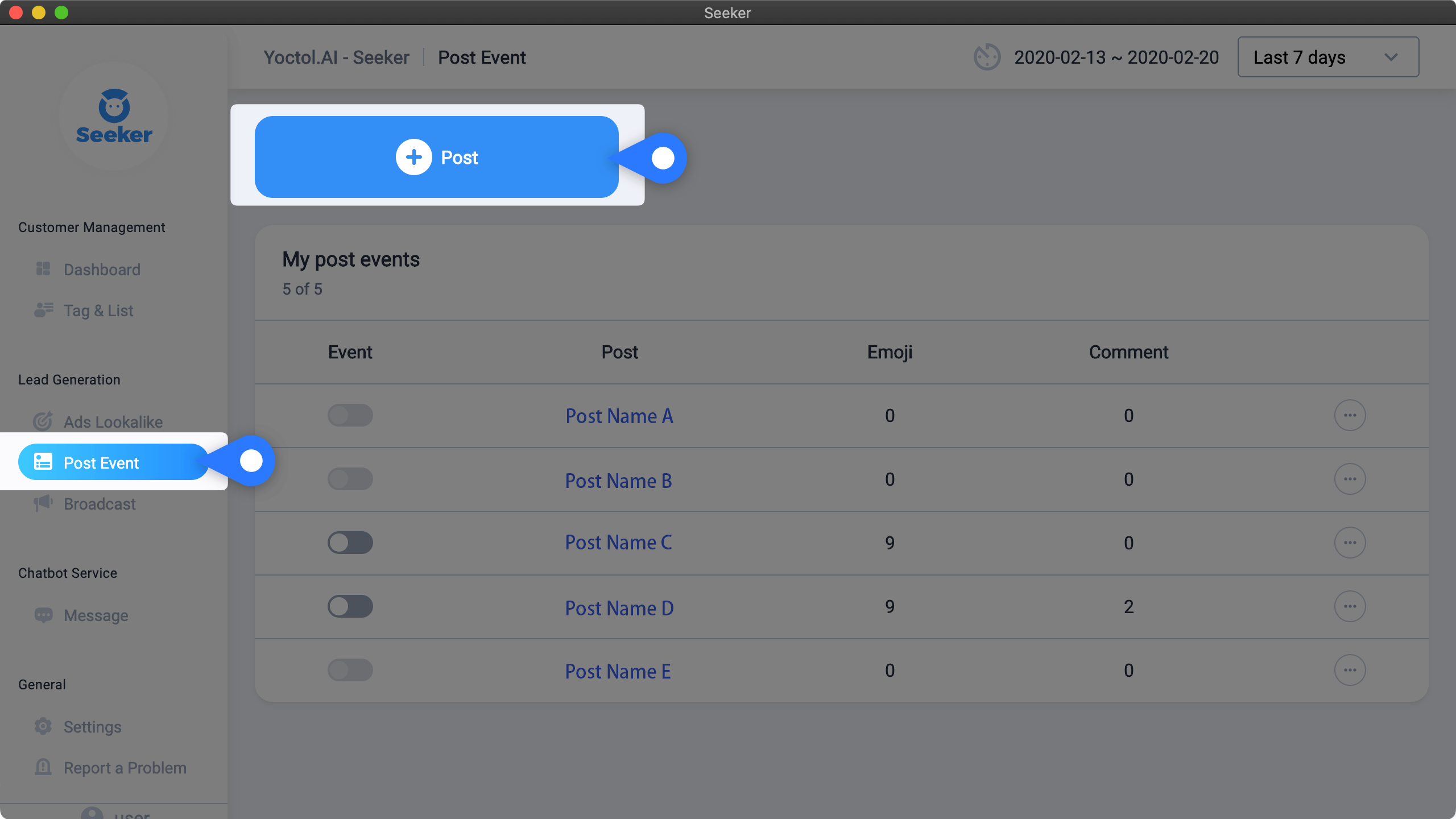This screenshot has width=1456, height=819.
Task: Open more options for Post Name B
Action: [x=1350, y=479]
